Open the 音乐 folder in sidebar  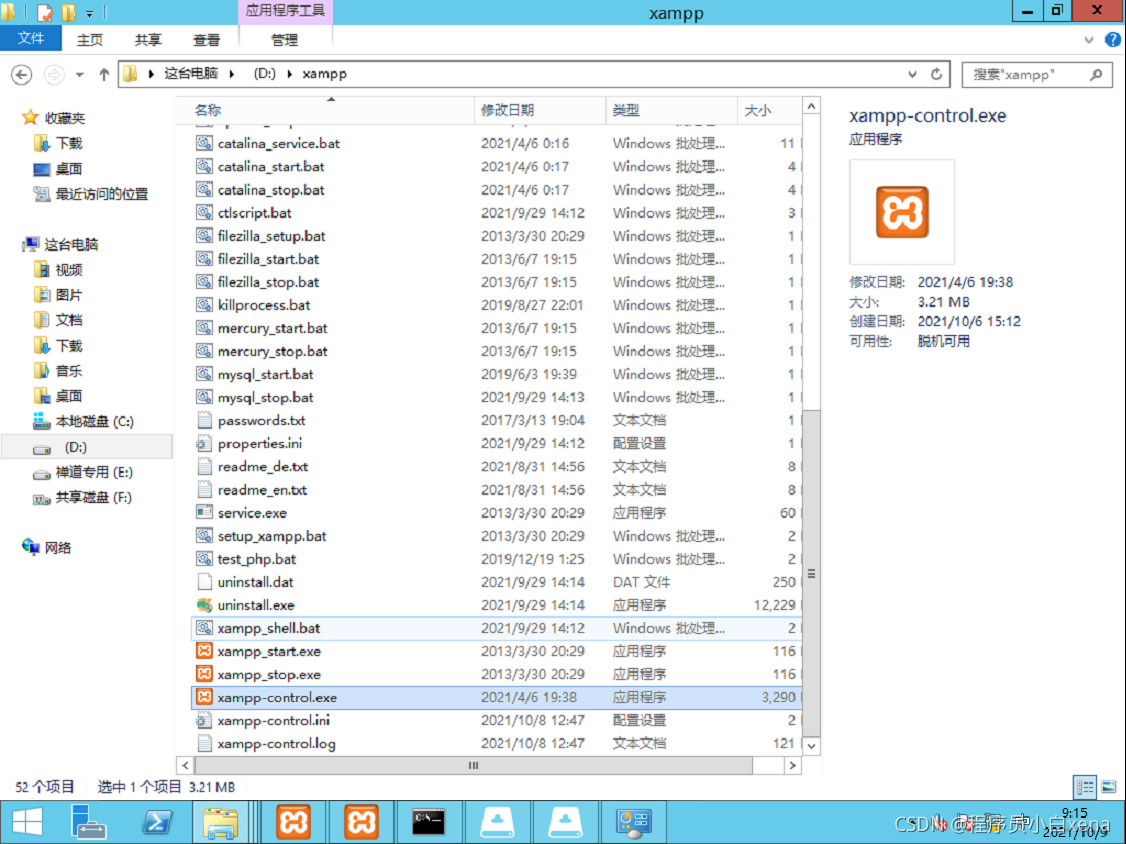click(69, 371)
